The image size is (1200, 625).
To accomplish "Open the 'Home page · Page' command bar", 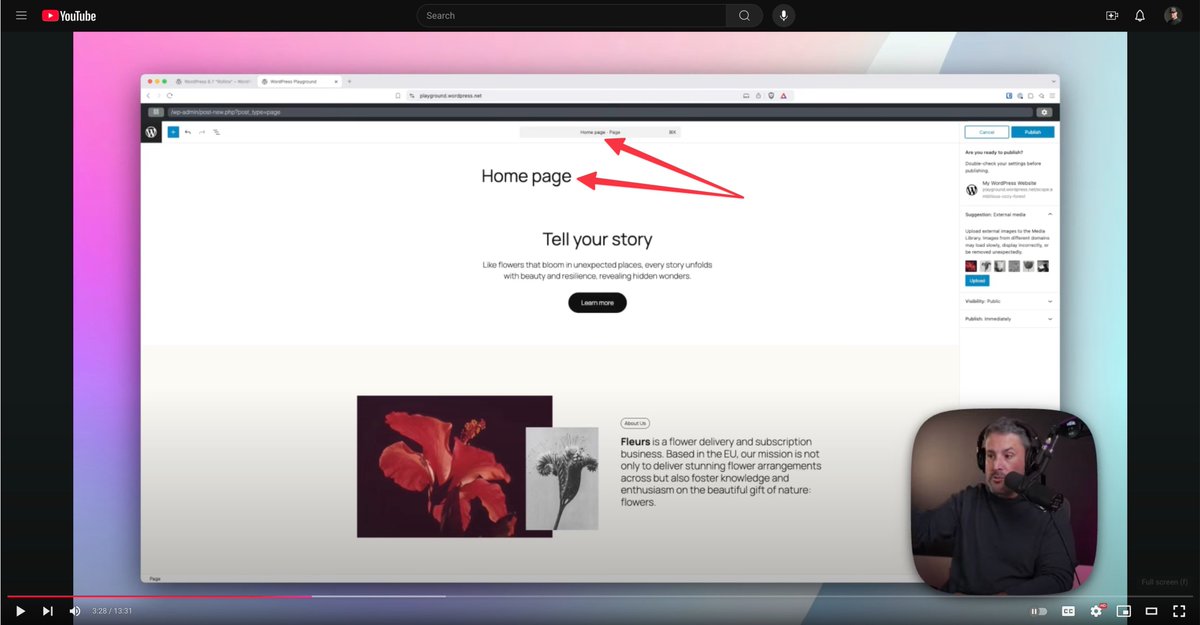I will [600, 132].
